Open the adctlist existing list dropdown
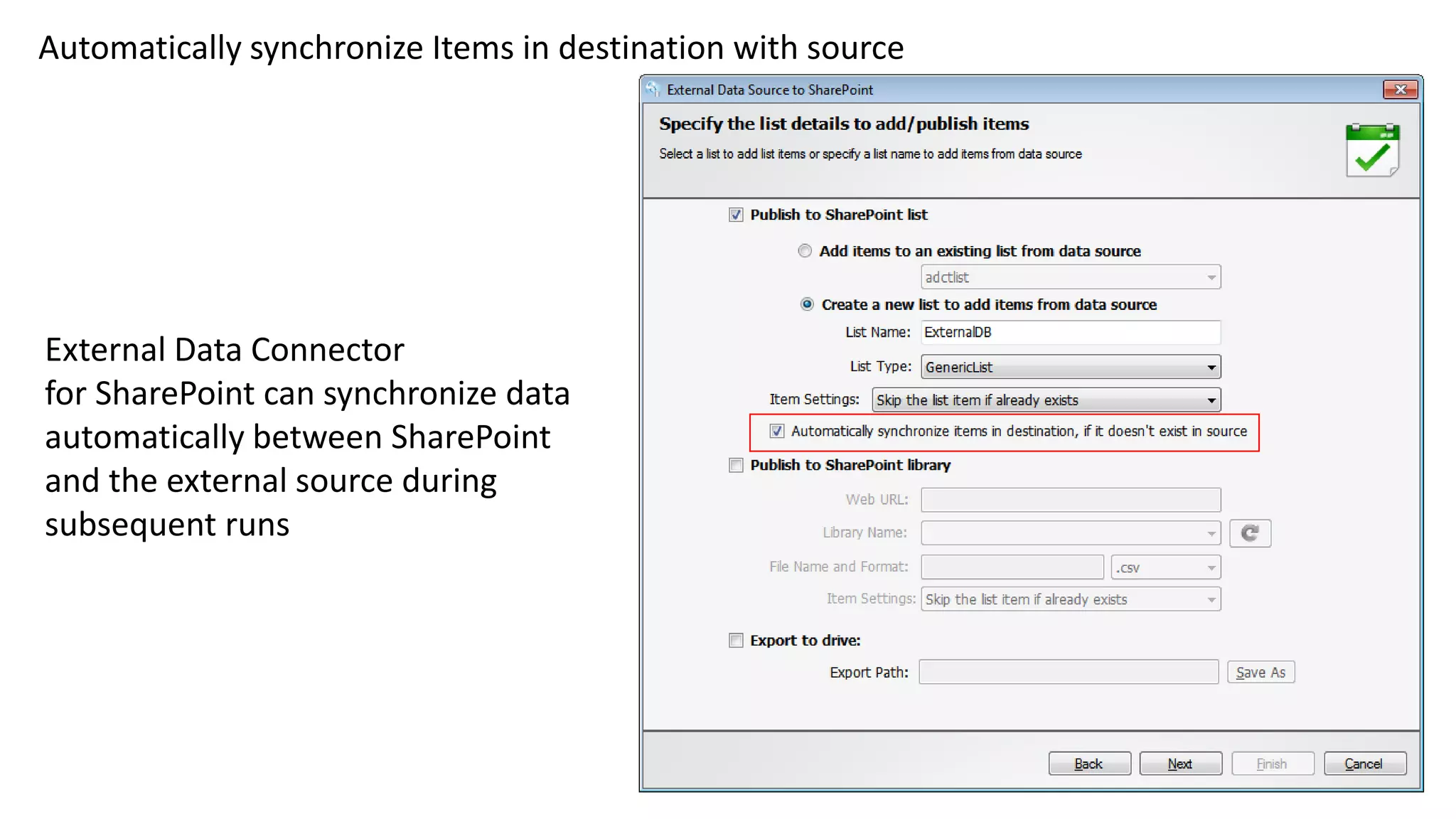This screenshot has width=1456, height=819. 1071,277
